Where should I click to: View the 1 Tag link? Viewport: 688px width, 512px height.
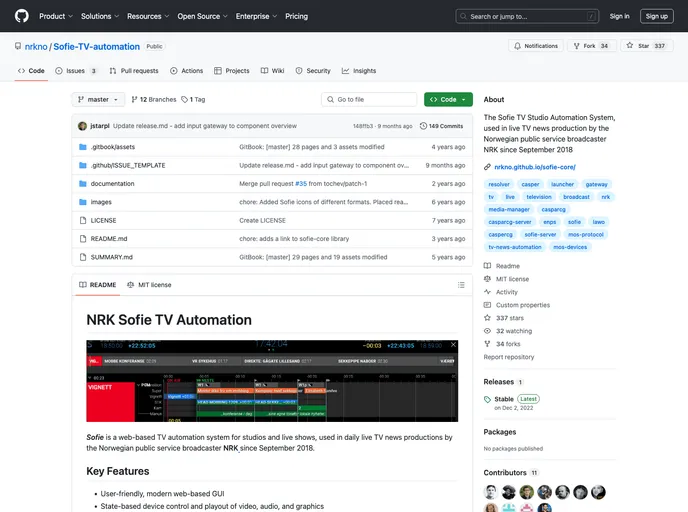pyautogui.click(x=194, y=100)
